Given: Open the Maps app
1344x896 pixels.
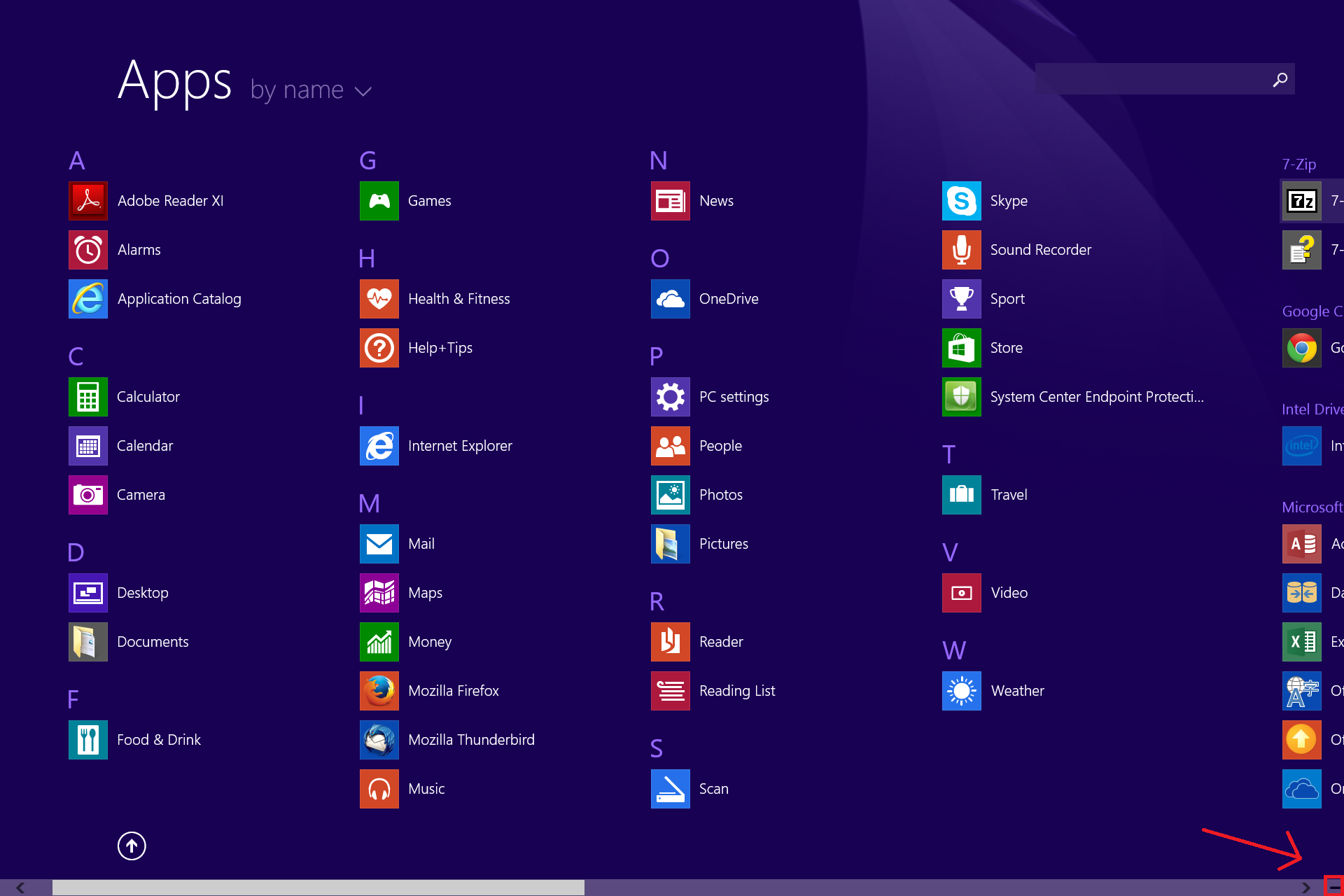Looking at the screenshot, I should pyautogui.click(x=379, y=593).
